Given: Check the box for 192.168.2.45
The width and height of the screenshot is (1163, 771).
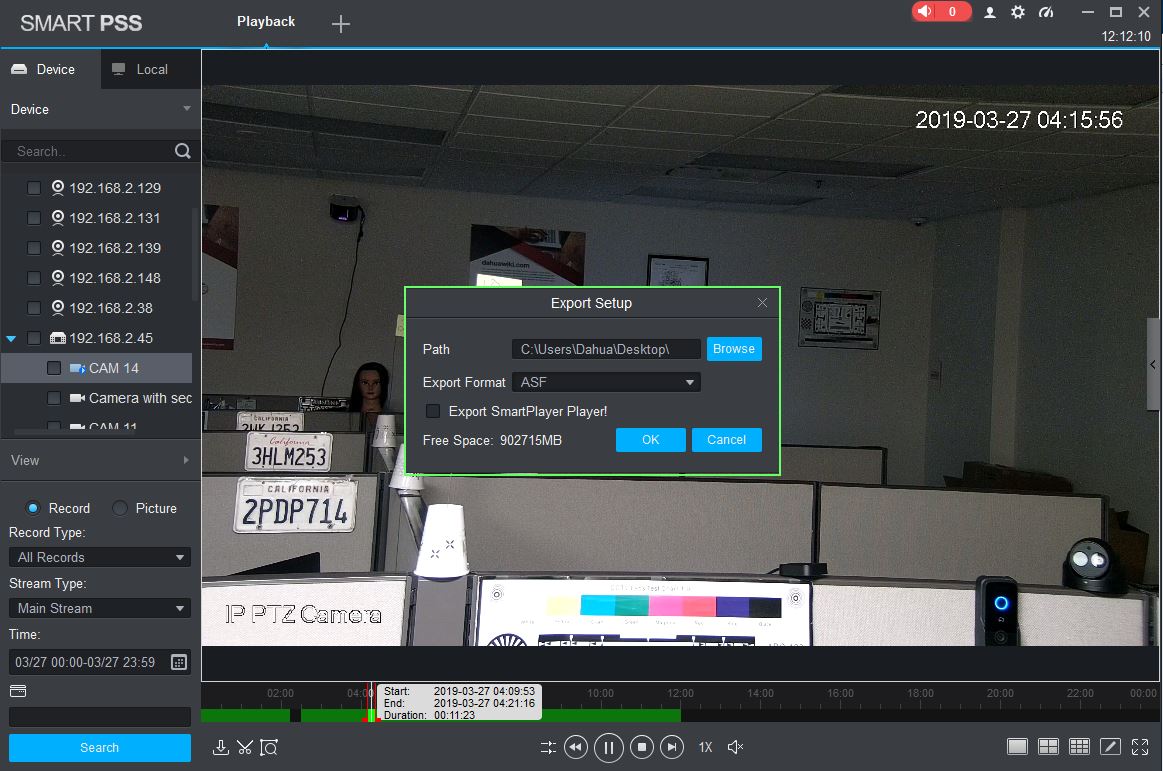Looking at the screenshot, I should 33,338.
